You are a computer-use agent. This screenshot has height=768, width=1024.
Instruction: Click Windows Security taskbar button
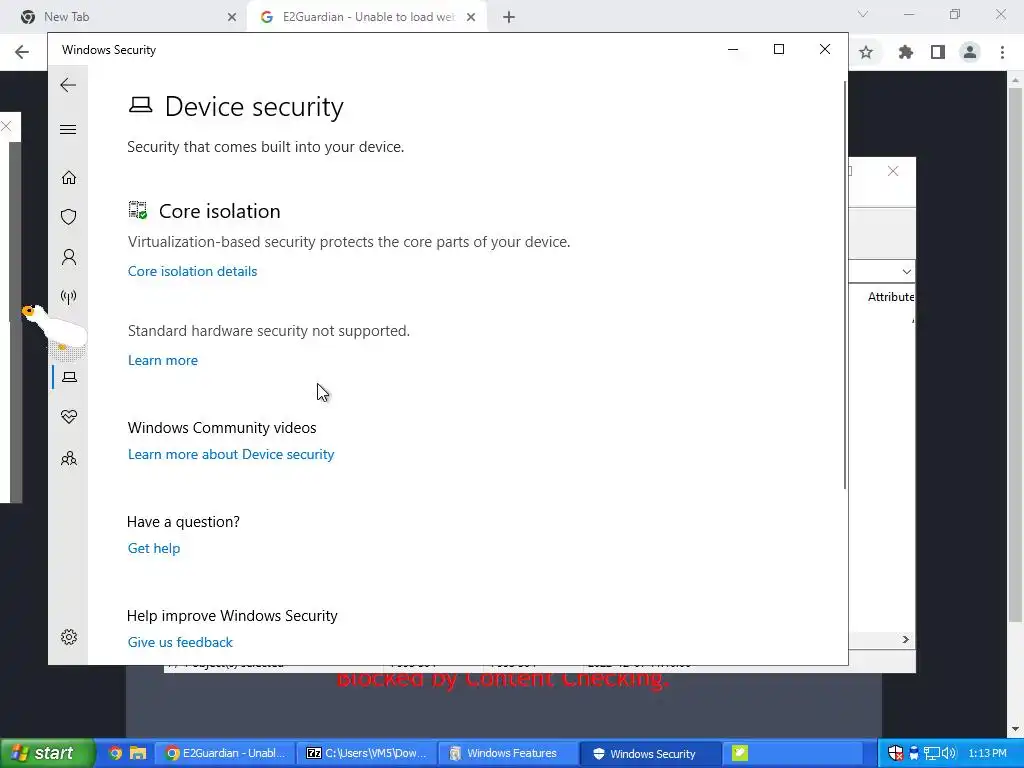point(650,753)
